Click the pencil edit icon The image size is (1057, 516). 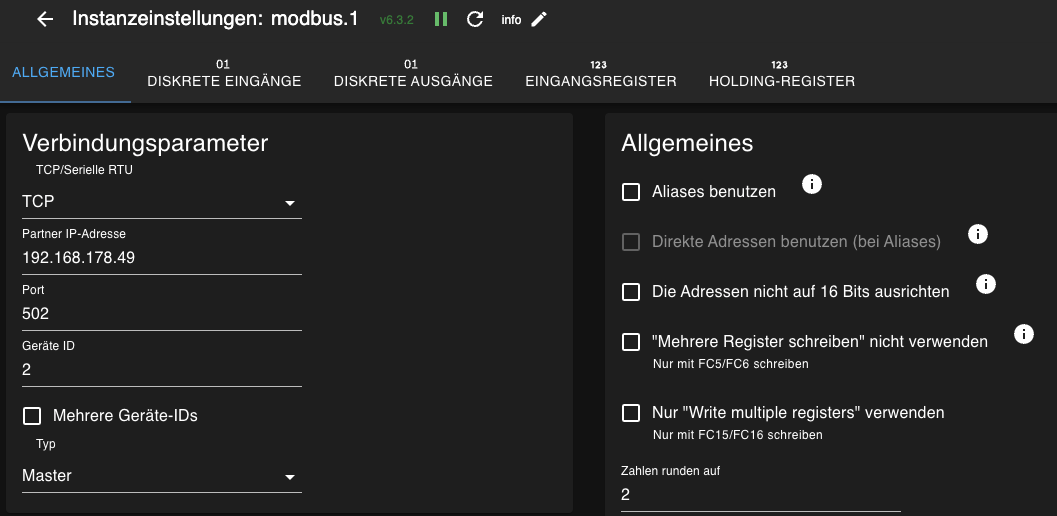pos(539,20)
